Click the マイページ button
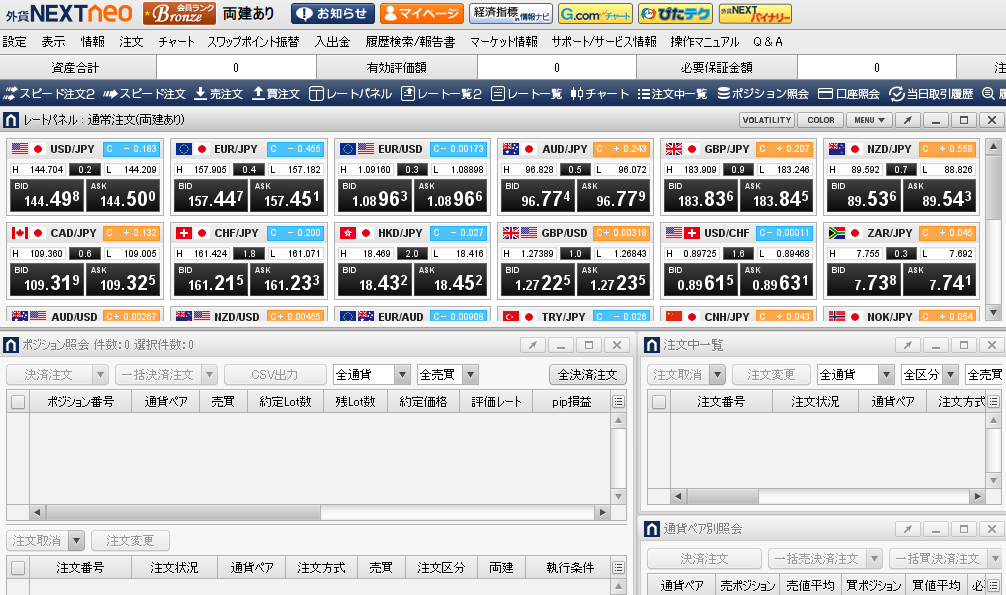1006x595 pixels. coord(421,14)
